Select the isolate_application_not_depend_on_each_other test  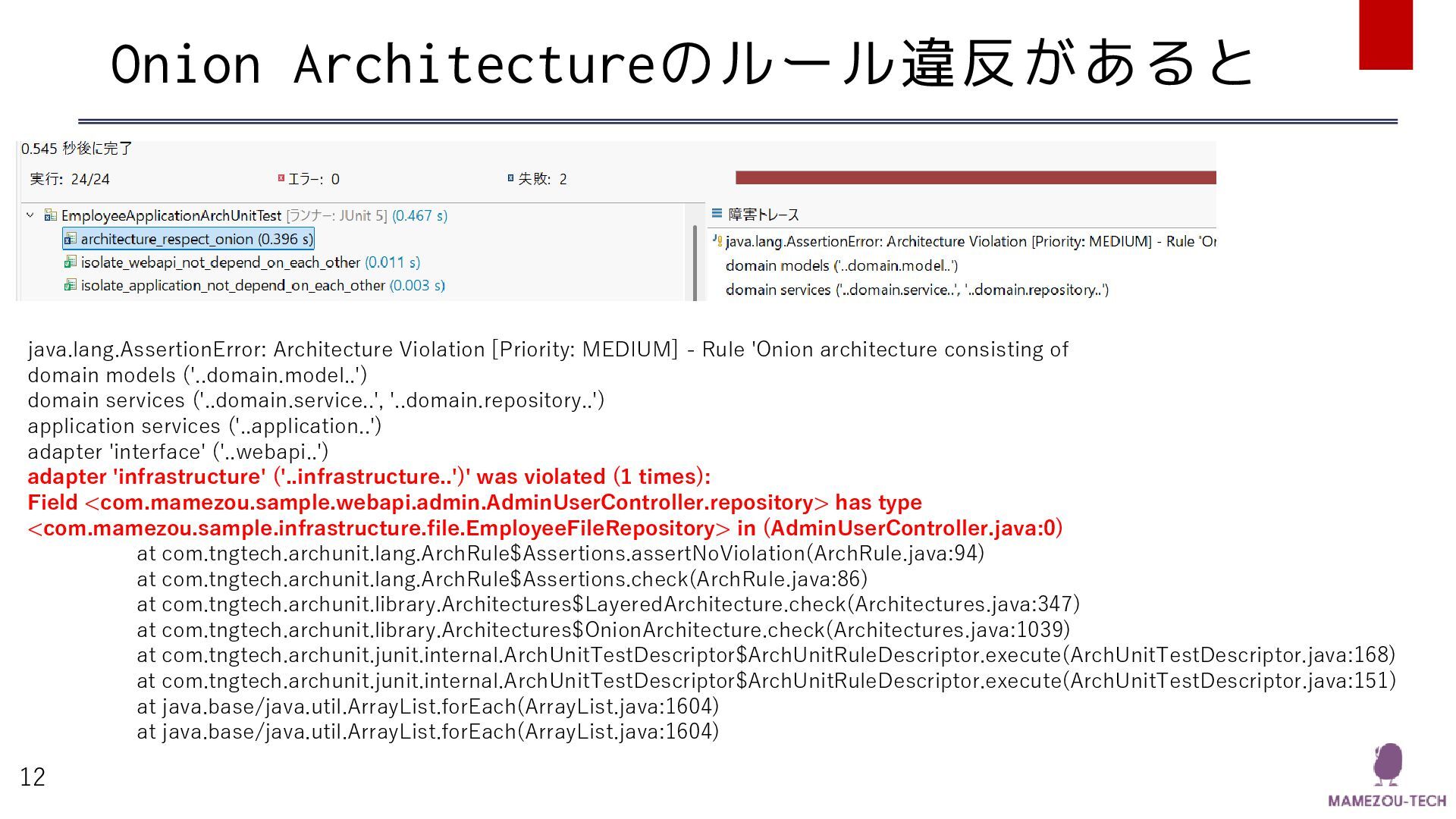232,285
